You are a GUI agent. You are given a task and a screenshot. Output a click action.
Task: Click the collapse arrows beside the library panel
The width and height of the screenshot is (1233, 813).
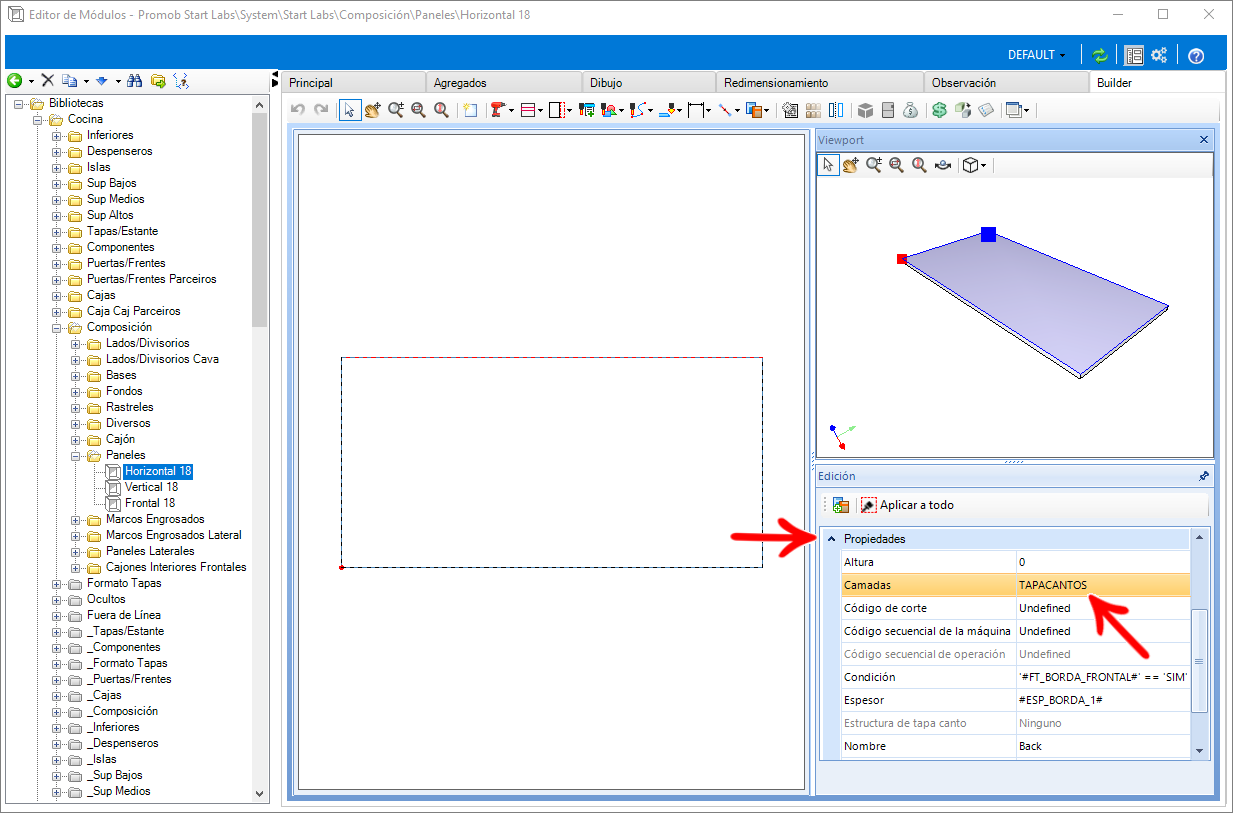275,80
